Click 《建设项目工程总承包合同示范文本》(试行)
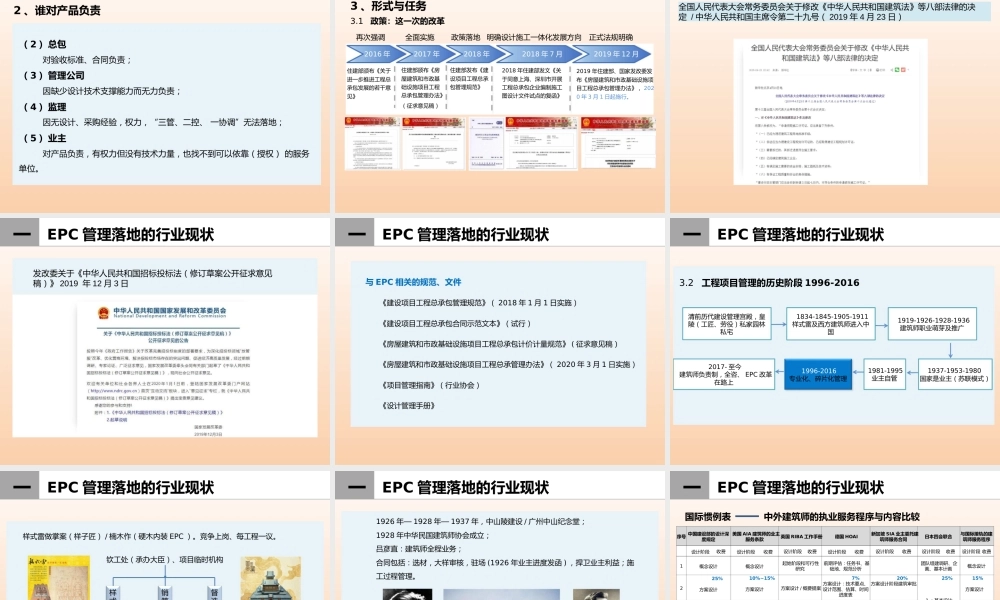 point(455,323)
